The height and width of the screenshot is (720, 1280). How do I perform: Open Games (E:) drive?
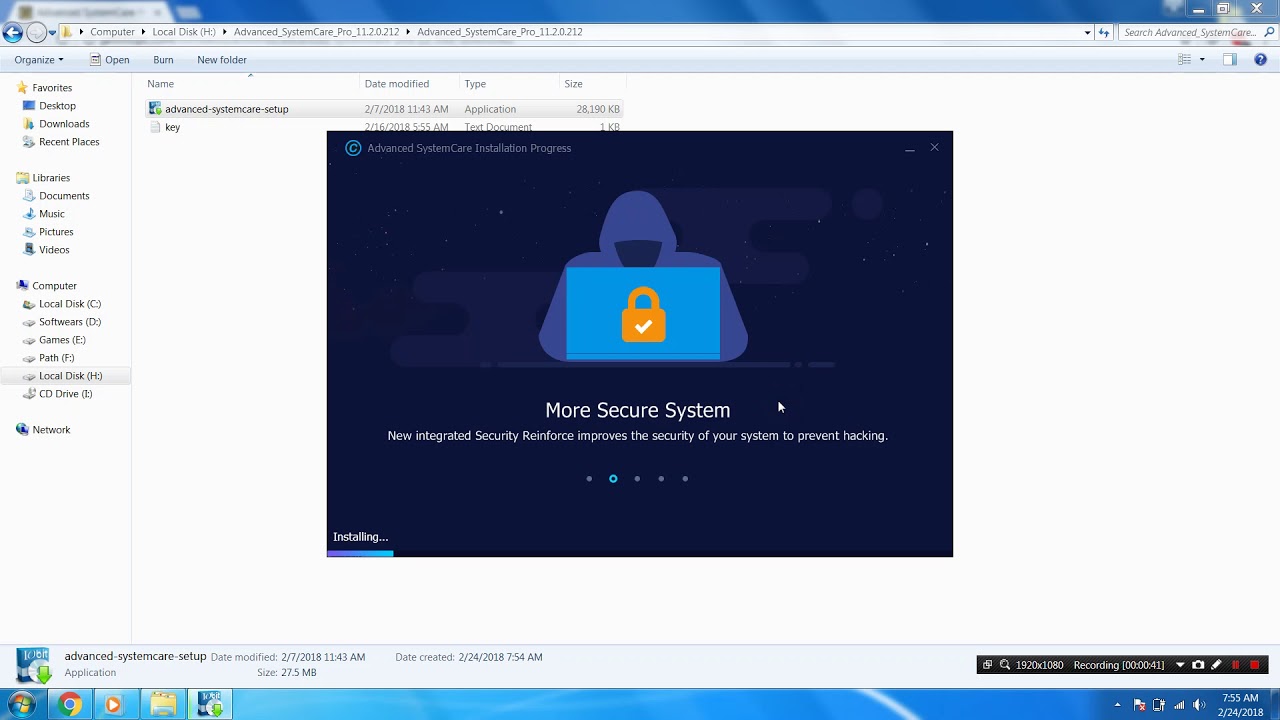tap(62, 340)
